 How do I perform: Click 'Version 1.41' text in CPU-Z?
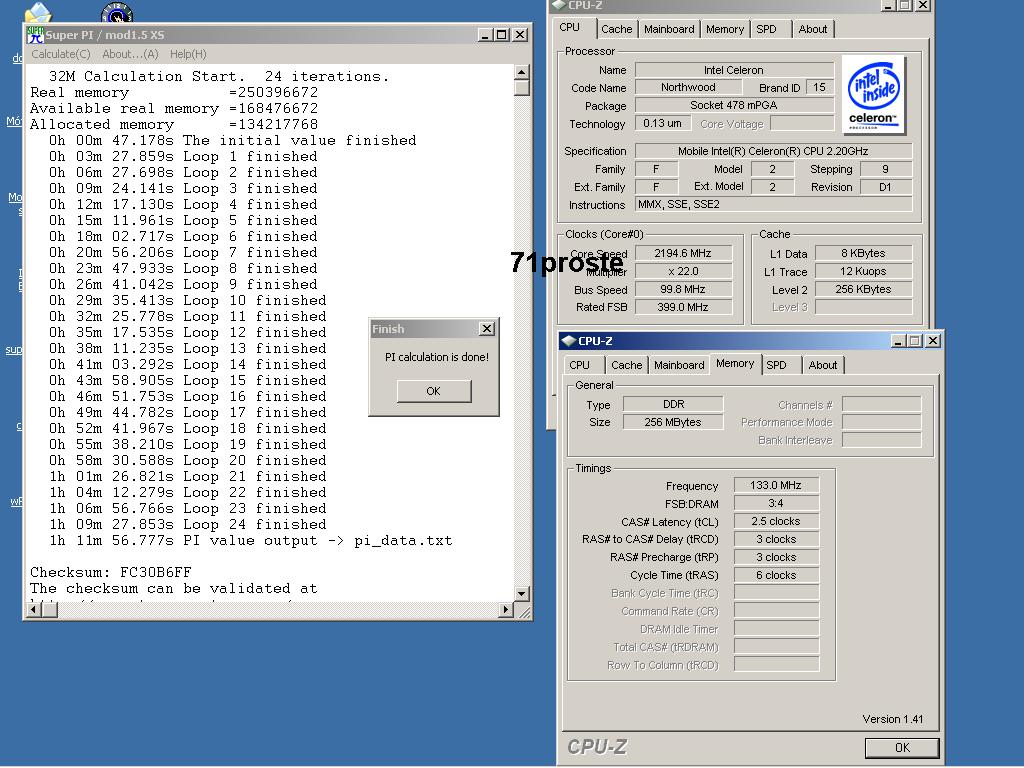tap(893, 719)
